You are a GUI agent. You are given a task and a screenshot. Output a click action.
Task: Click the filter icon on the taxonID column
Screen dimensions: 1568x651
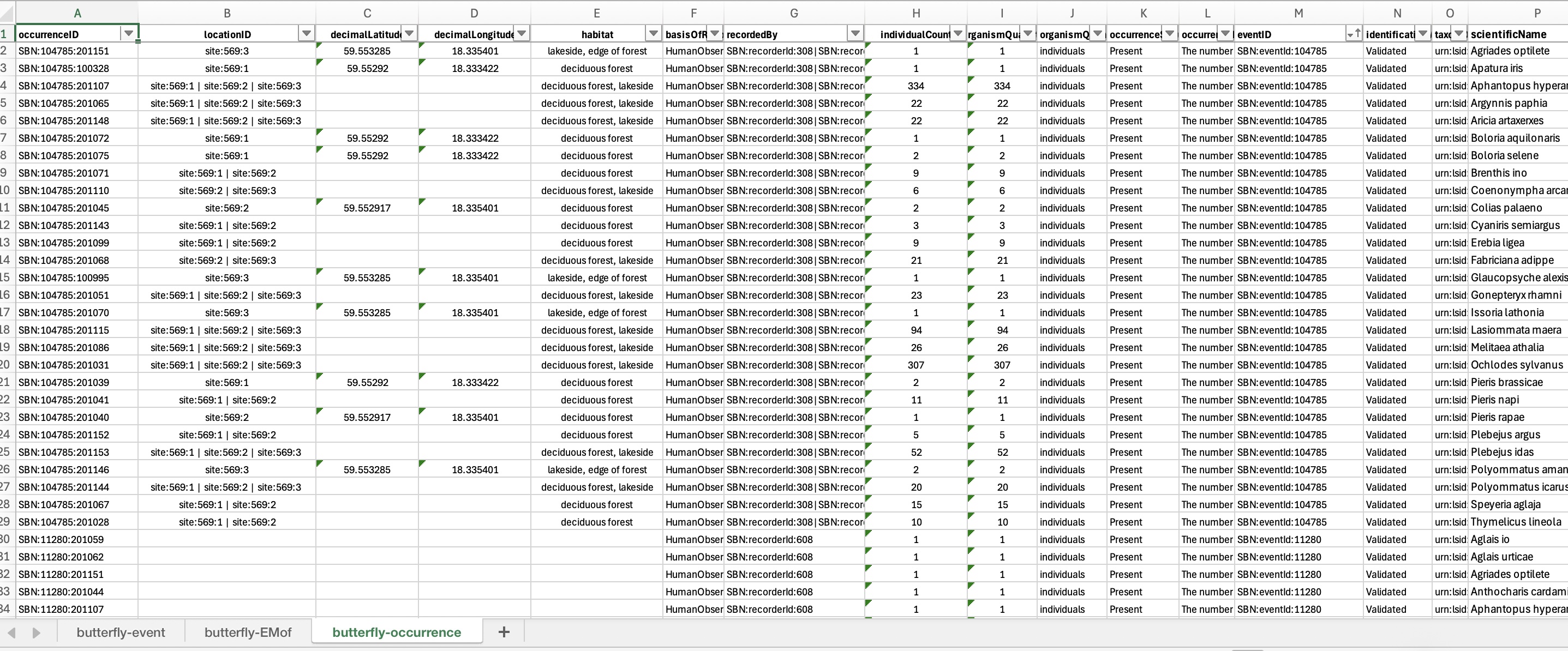tap(1458, 33)
